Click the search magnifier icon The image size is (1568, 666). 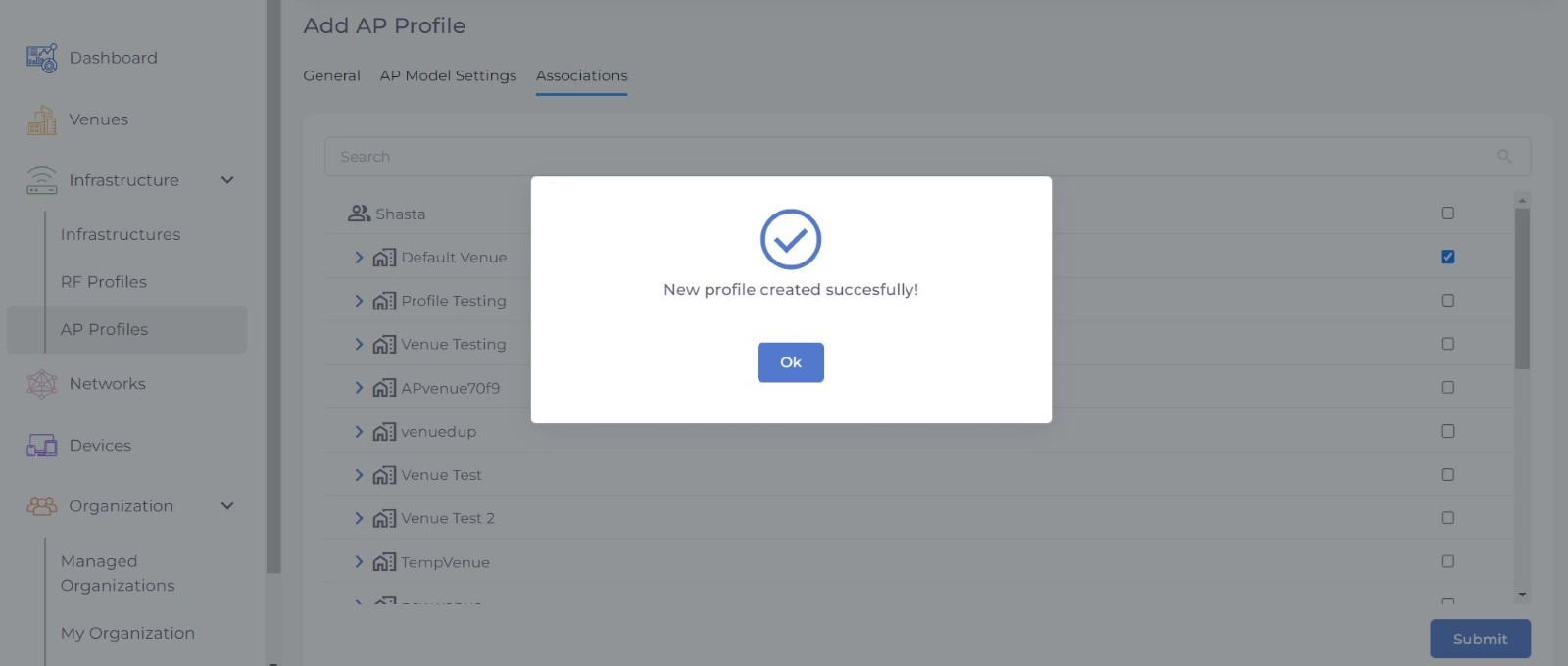(x=1504, y=157)
